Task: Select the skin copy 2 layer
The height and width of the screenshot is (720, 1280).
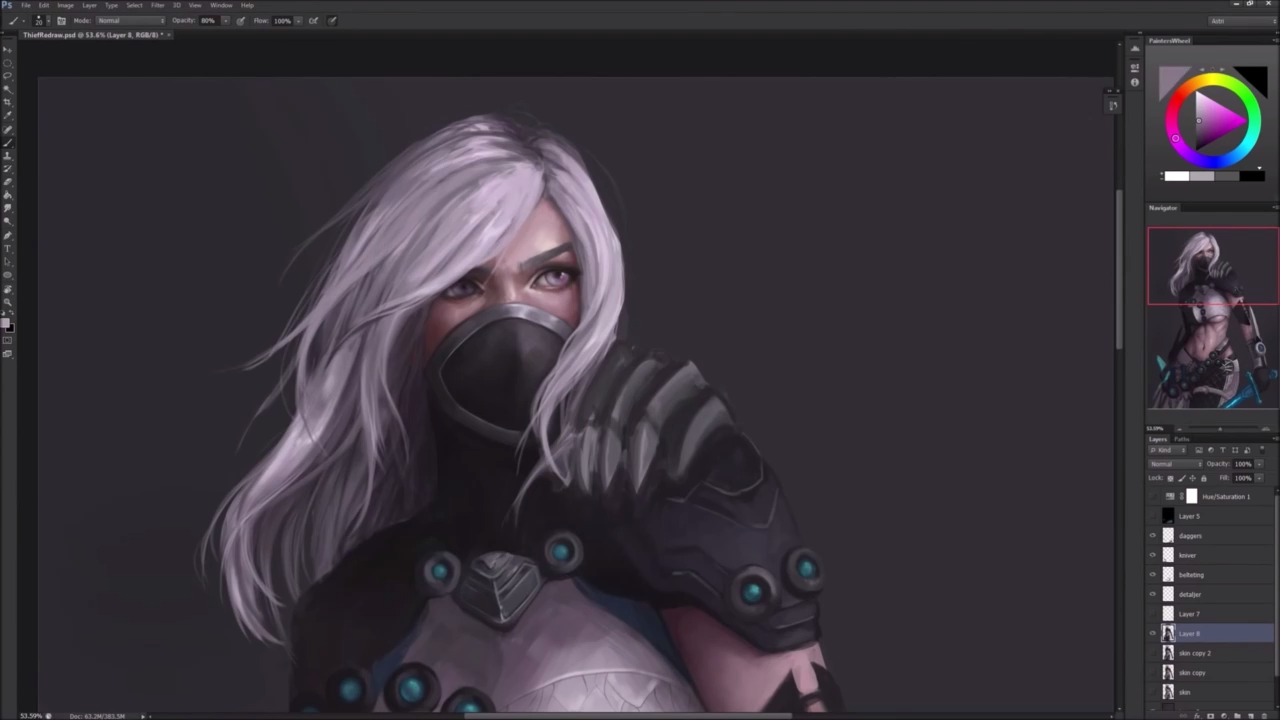Action: tap(1210, 653)
